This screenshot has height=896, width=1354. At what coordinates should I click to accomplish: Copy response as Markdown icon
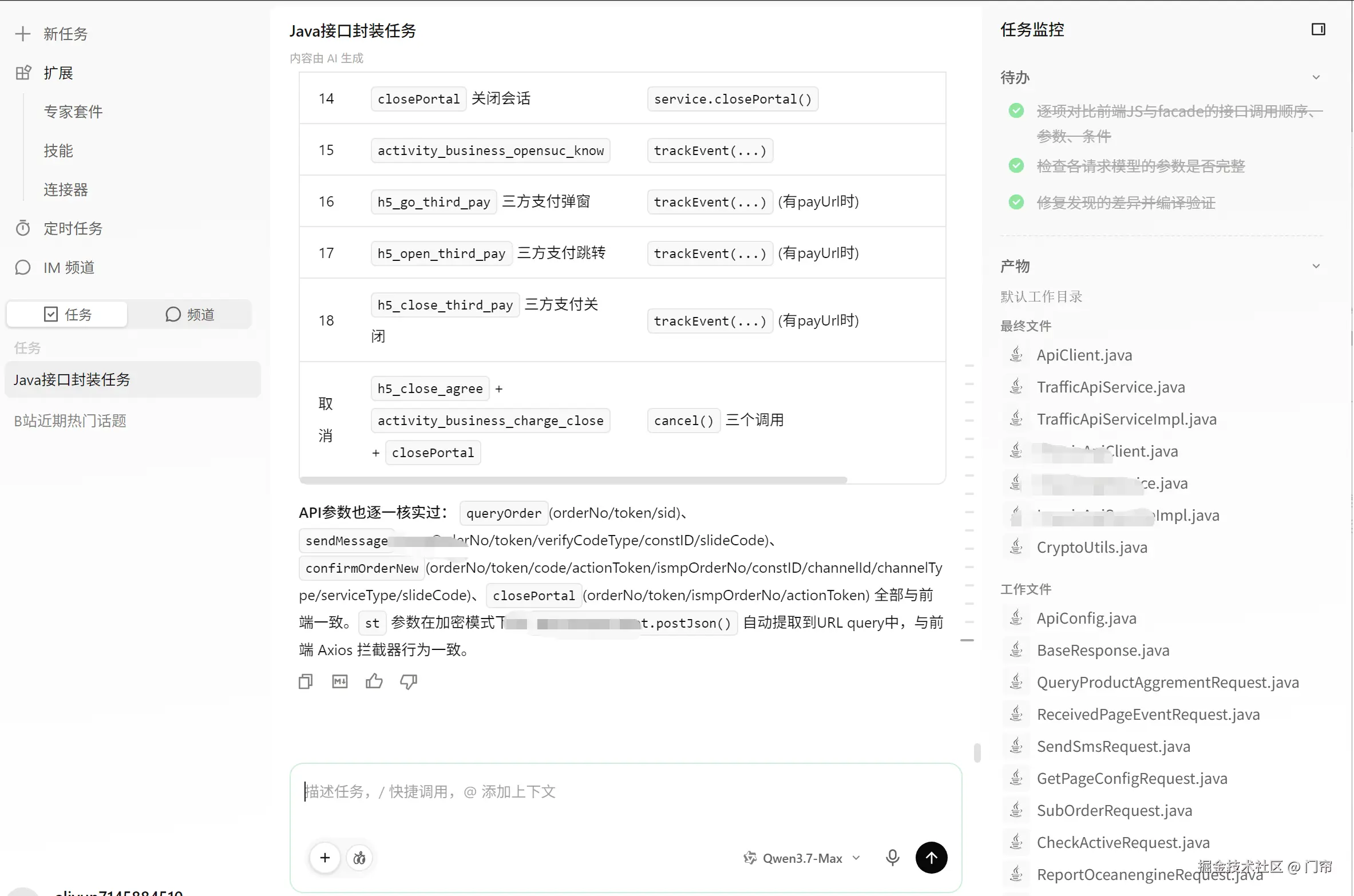(x=340, y=681)
